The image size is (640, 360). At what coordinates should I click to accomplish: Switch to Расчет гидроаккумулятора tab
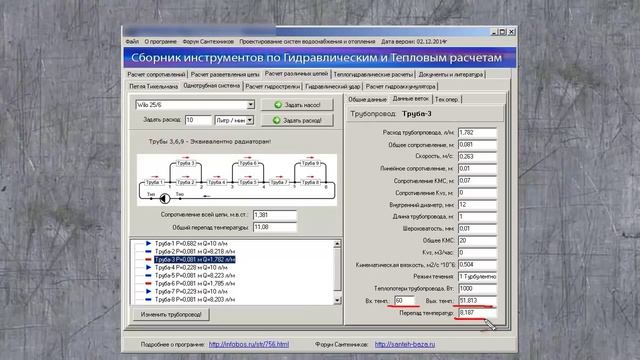[x=401, y=87]
